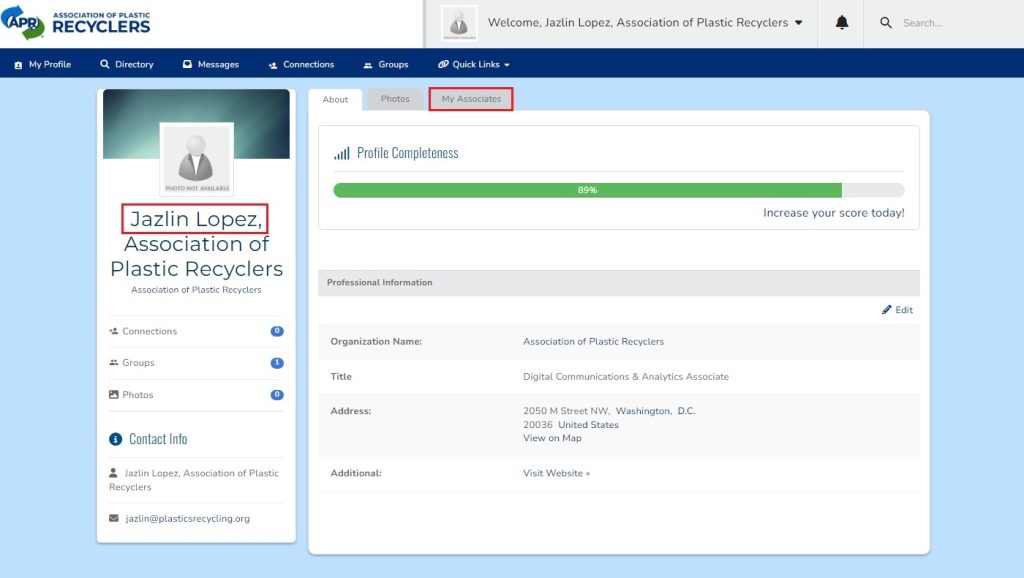
Task: Click the Connections count badge
Action: pyautogui.click(x=277, y=331)
